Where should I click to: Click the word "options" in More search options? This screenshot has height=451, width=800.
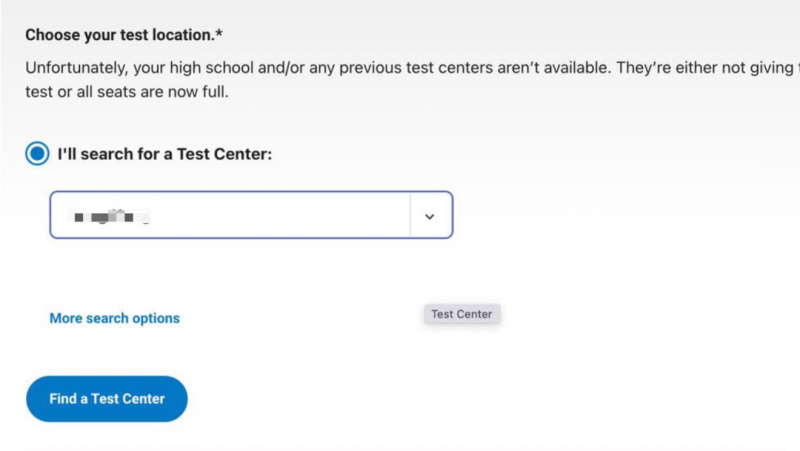pos(156,318)
